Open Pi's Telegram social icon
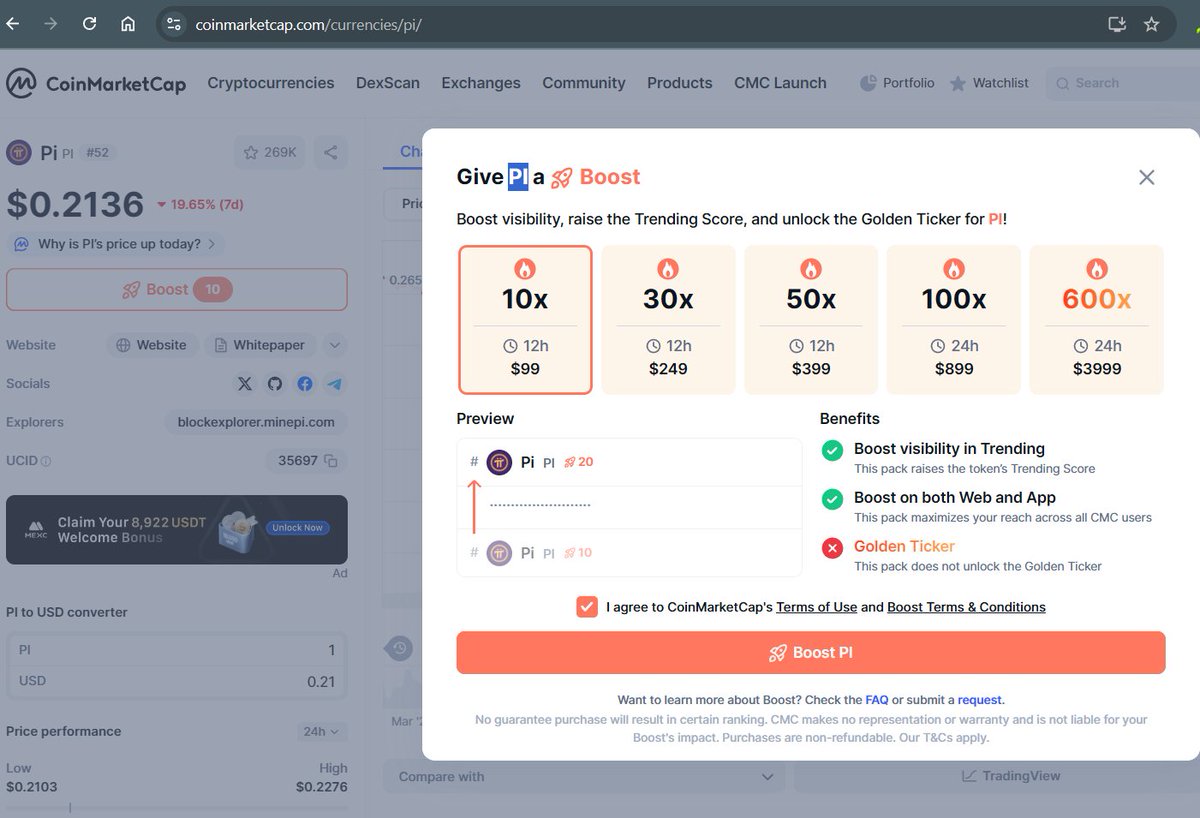 coord(335,384)
